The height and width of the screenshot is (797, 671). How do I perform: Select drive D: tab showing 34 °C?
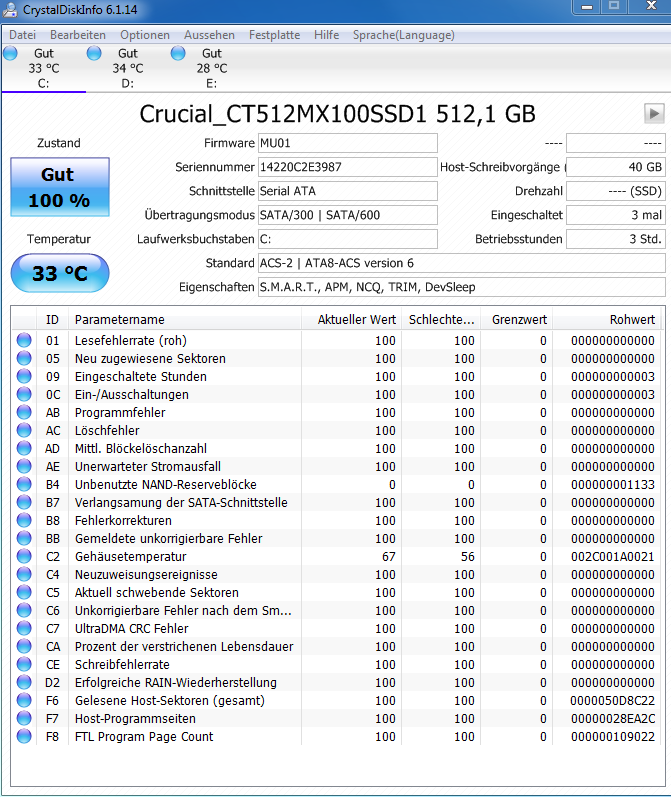128,68
